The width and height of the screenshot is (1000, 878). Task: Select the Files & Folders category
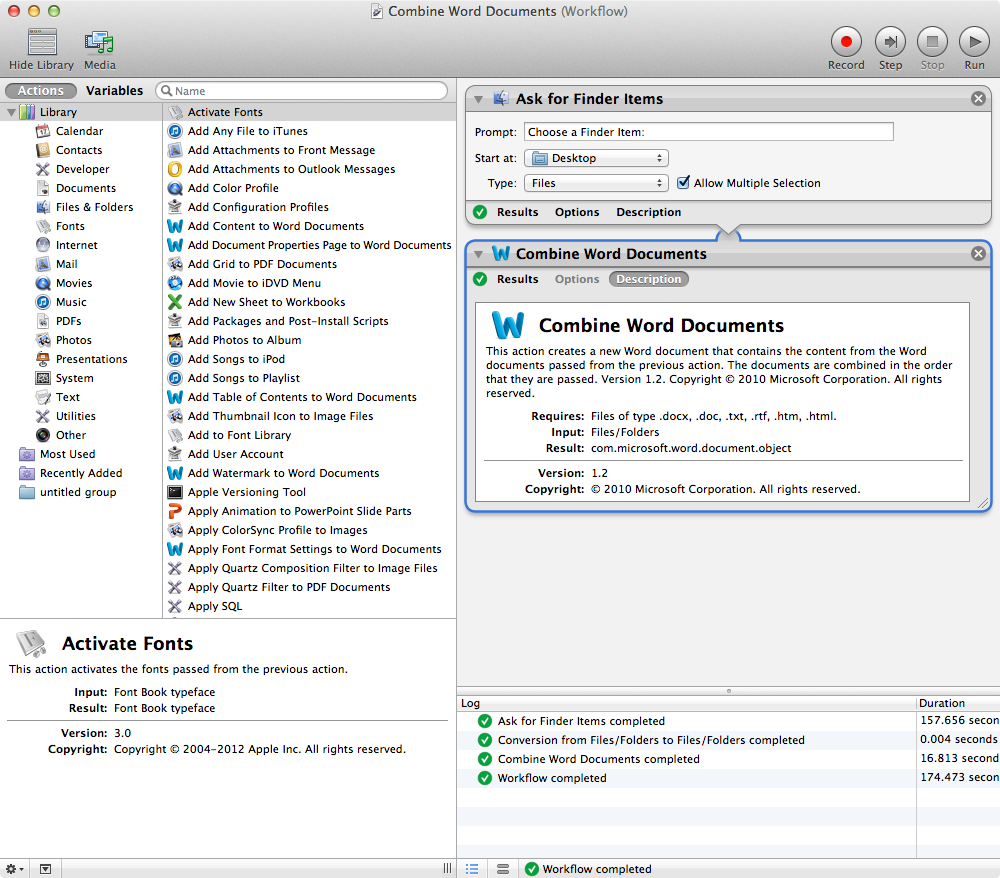click(x=94, y=207)
